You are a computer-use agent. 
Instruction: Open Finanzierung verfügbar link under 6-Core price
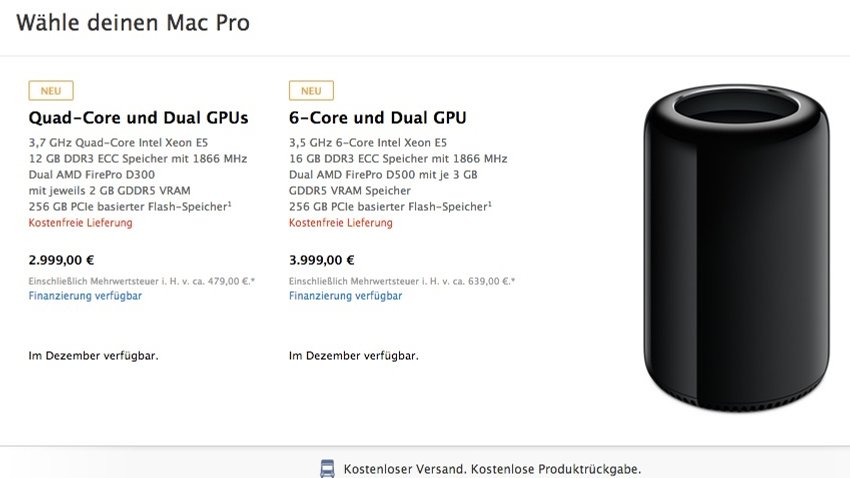[x=345, y=296]
